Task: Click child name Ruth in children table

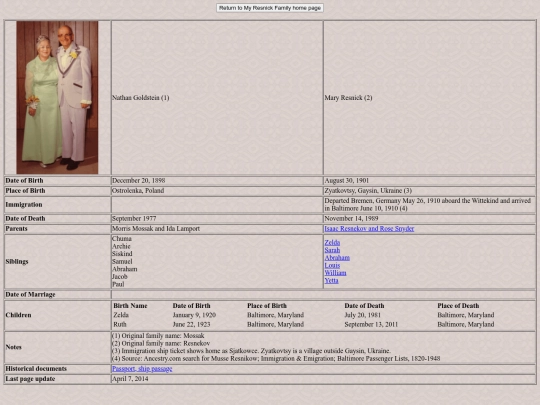Action: coord(120,324)
